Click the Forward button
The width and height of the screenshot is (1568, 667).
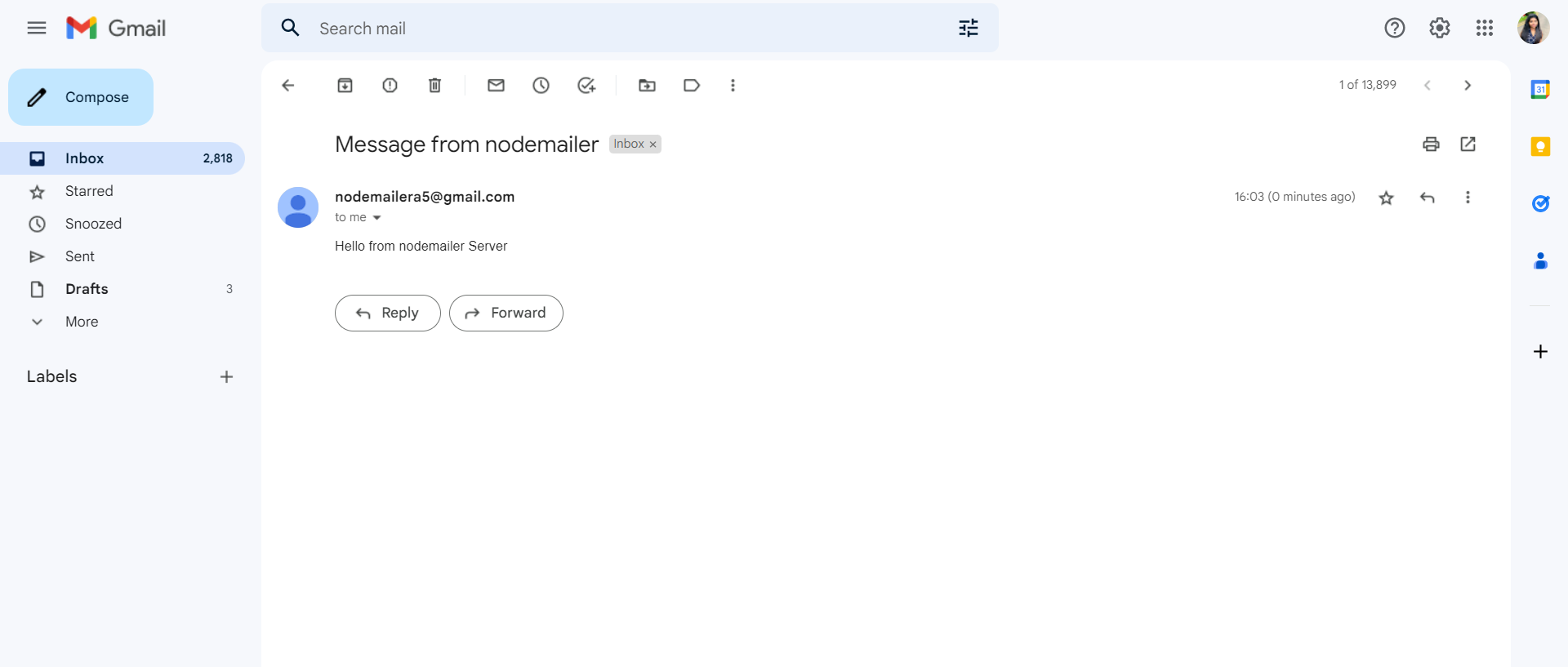click(506, 313)
